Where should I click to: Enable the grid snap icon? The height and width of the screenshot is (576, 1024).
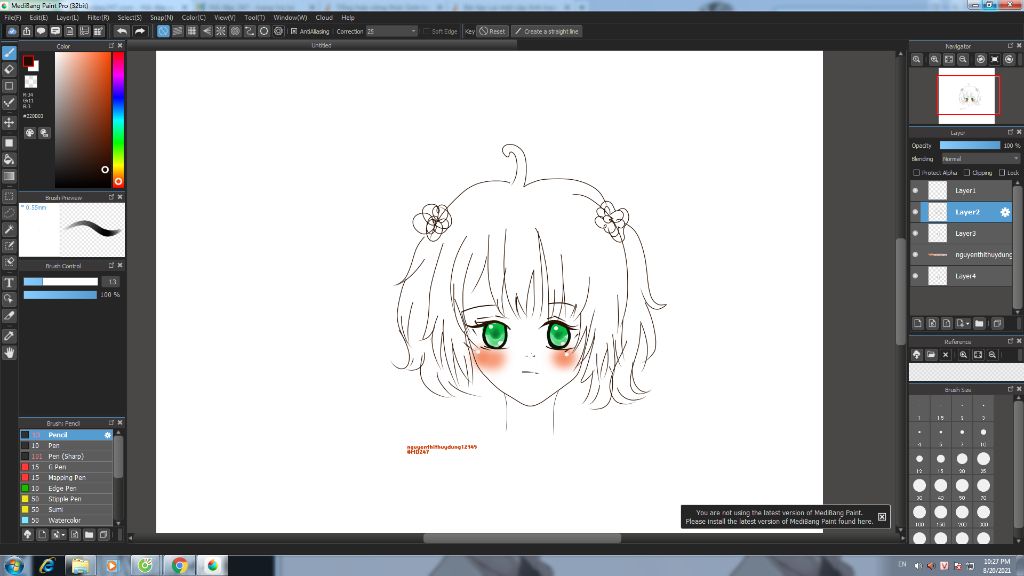tap(192, 31)
